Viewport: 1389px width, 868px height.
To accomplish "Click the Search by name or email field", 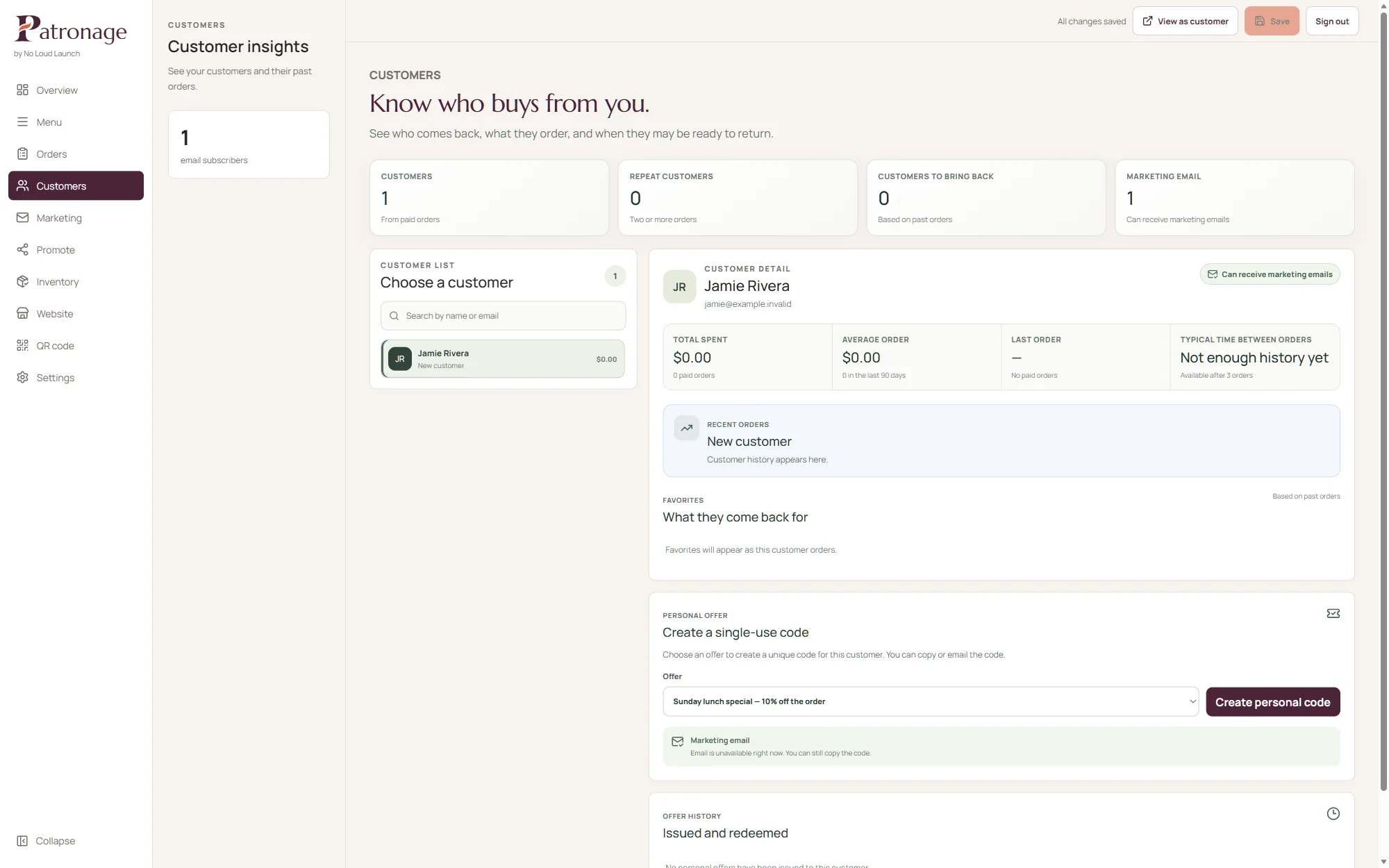I will tap(503, 316).
